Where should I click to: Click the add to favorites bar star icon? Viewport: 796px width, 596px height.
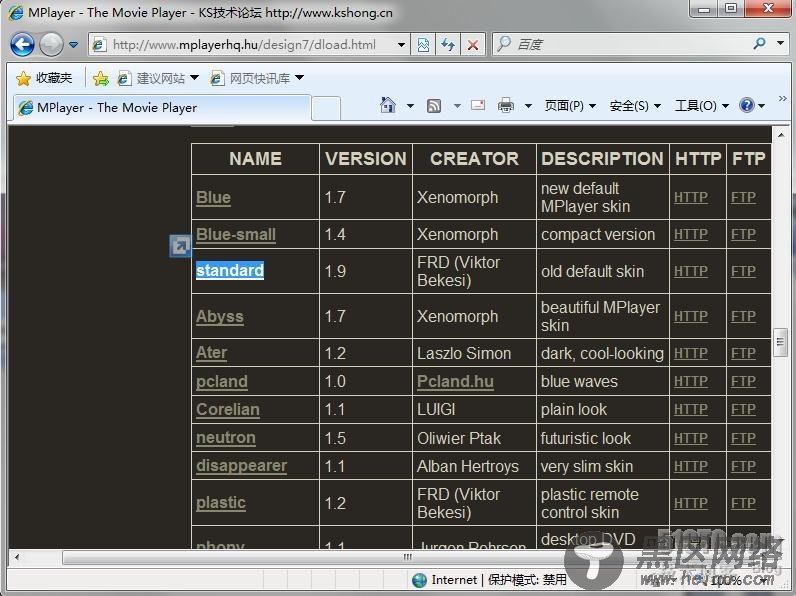tap(101, 78)
